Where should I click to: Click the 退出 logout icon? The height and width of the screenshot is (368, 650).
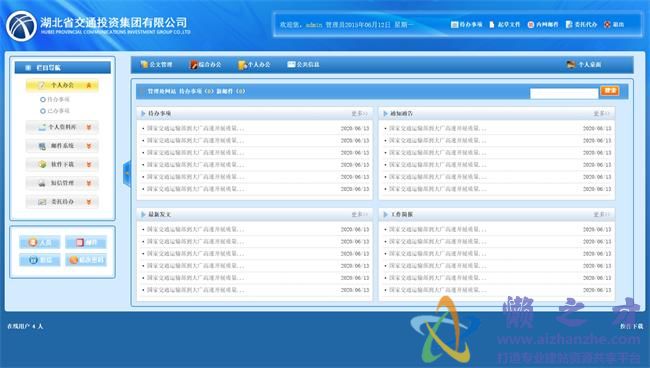[x=607, y=24]
